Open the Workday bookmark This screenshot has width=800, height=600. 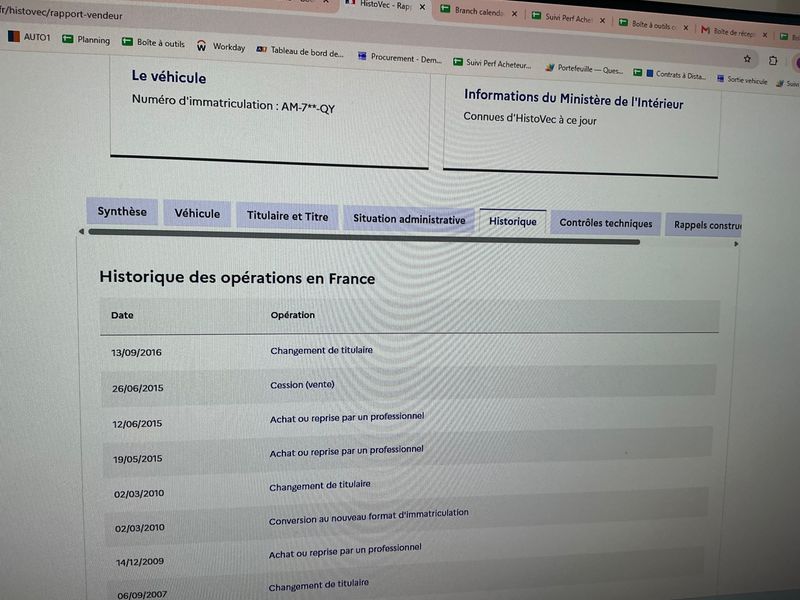point(221,46)
